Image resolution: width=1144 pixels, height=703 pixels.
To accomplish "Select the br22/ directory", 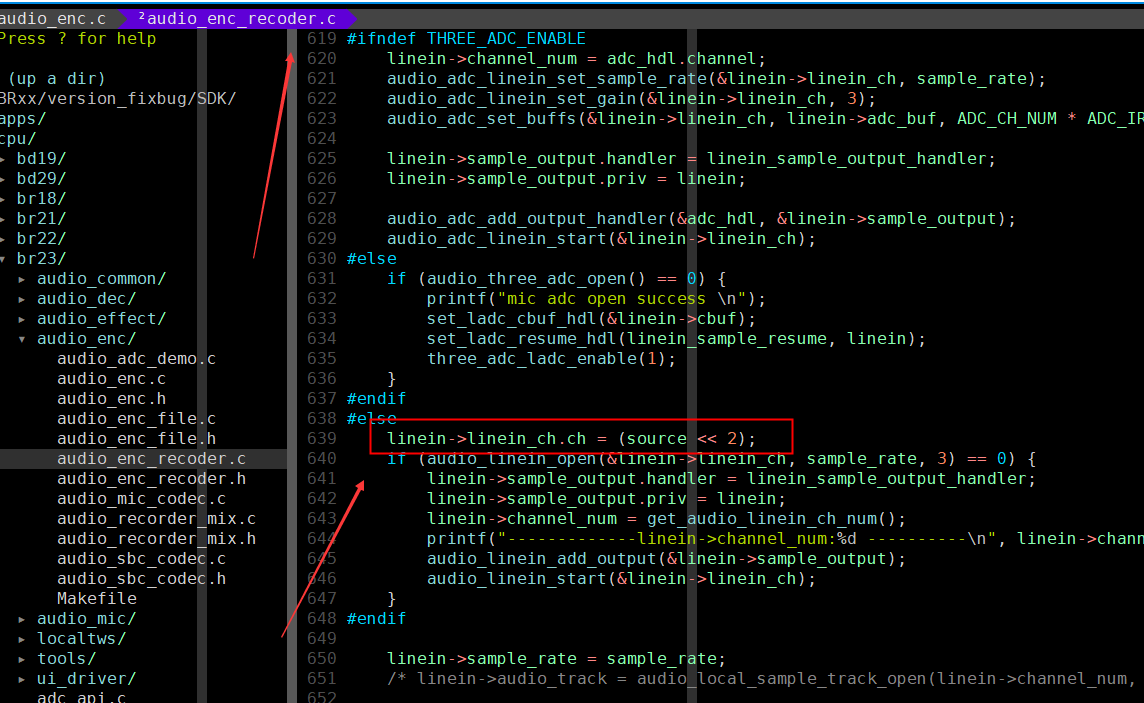I will tap(42, 238).
